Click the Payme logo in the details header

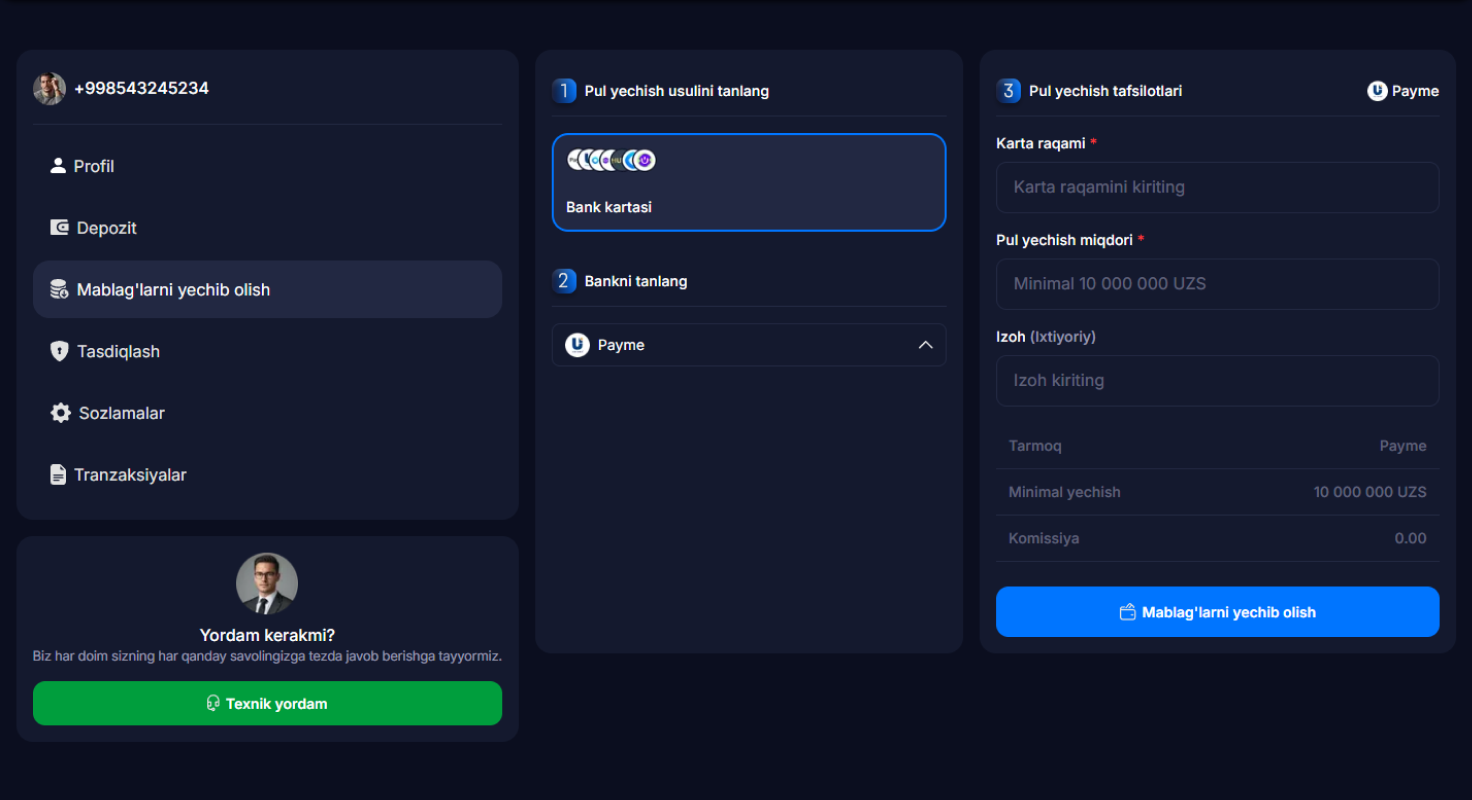(1377, 91)
